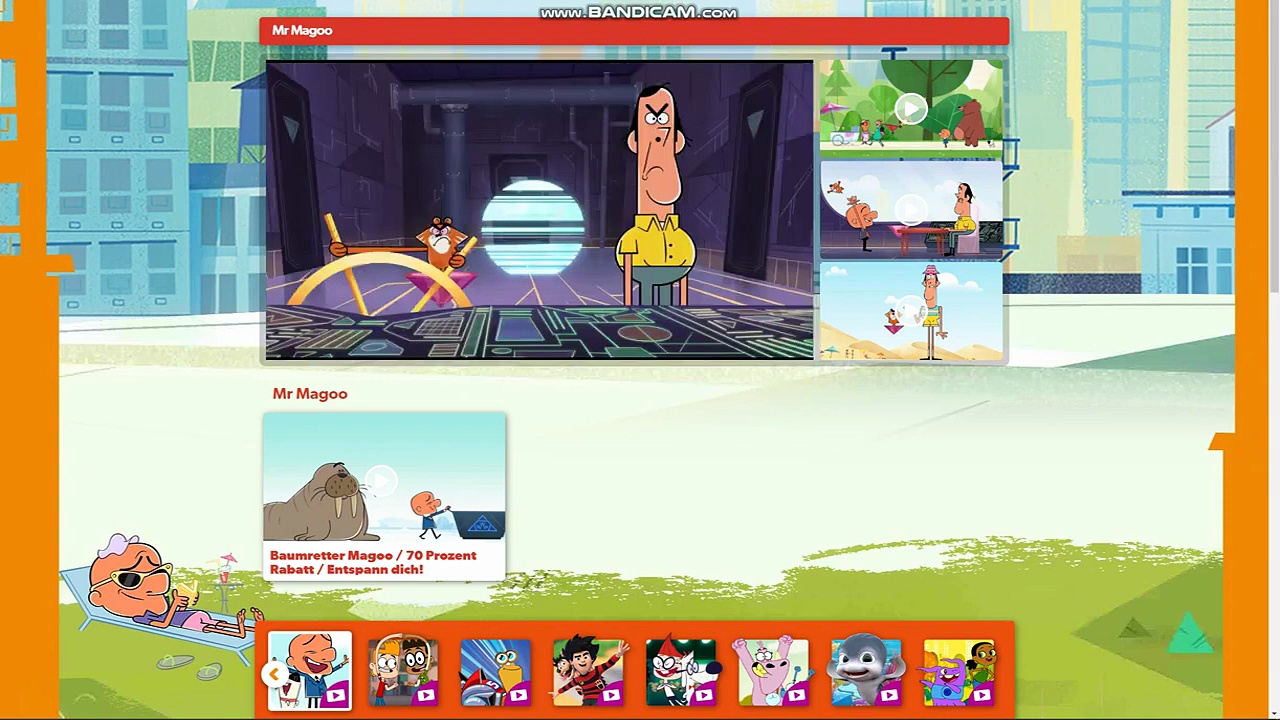Open the white dog with glasses show
Screen dimensions: 1280x720
(x=681, y=671)
